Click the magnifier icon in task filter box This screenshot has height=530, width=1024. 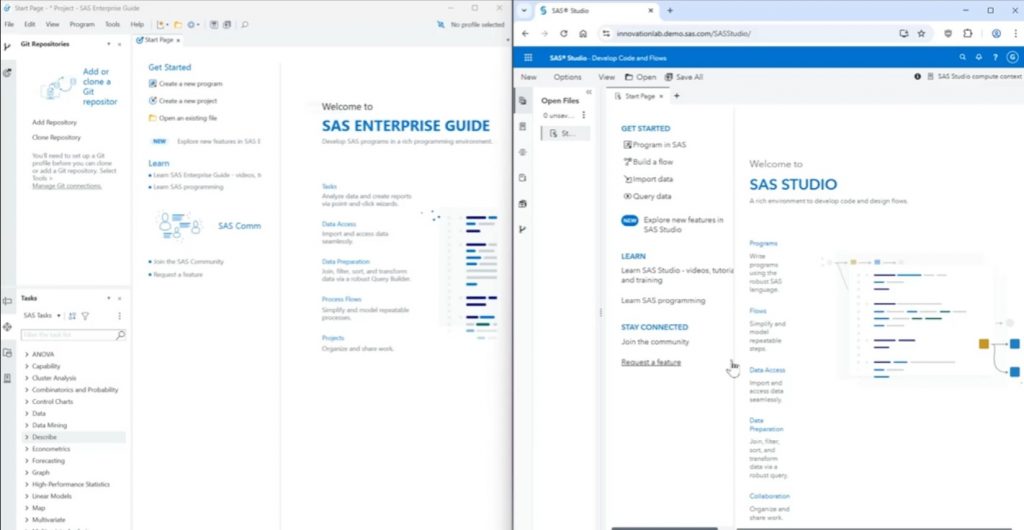[x=120, y=335]
